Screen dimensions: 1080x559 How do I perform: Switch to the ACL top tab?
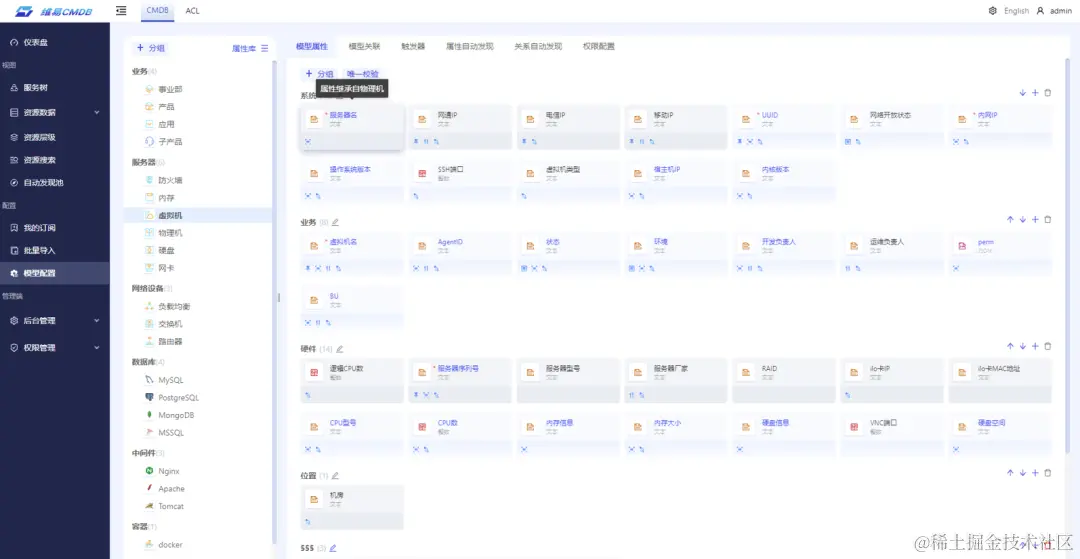click(192, 10)
